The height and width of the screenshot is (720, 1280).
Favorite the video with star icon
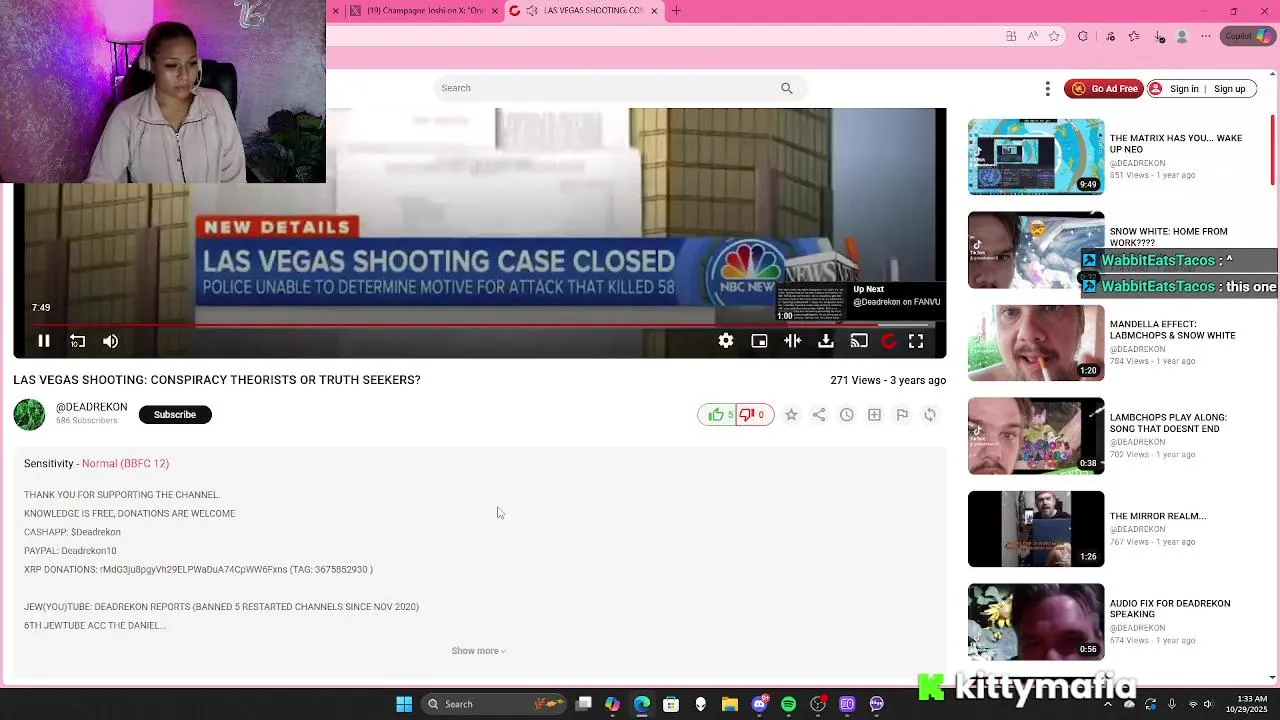pyautogui.click(x=791, y=415)
